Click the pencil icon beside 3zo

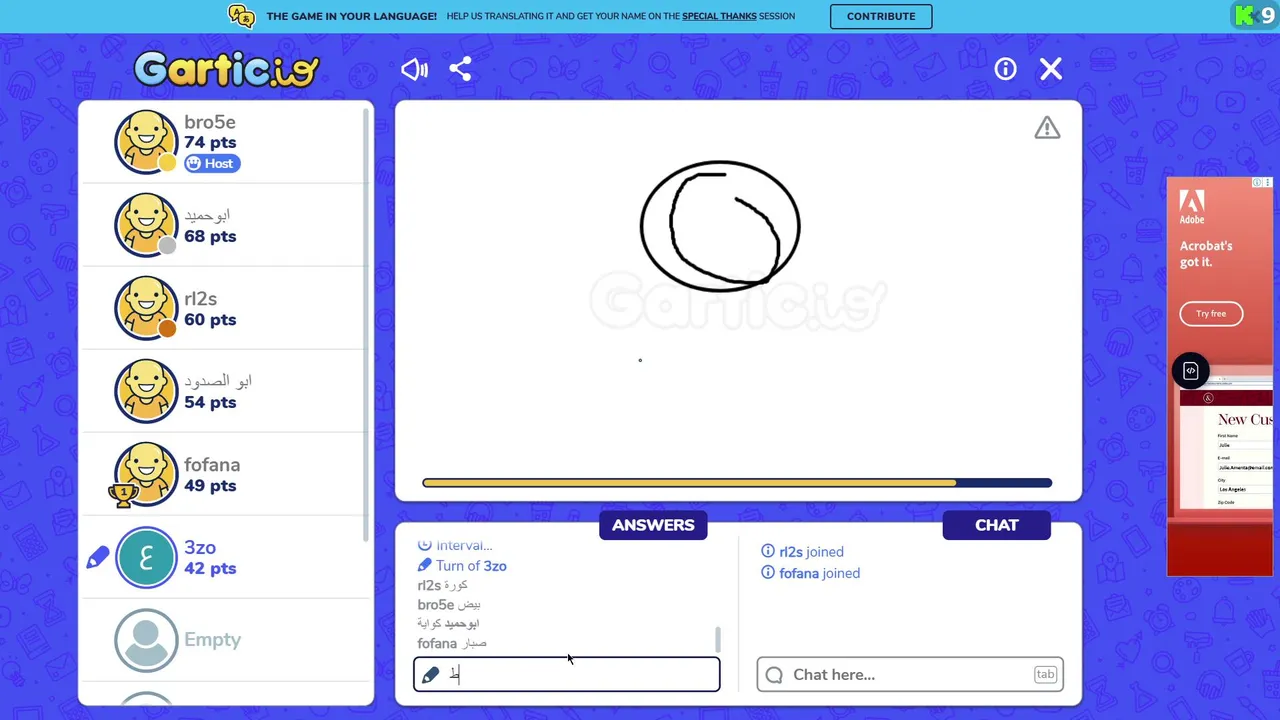click(x=98, y=558)
